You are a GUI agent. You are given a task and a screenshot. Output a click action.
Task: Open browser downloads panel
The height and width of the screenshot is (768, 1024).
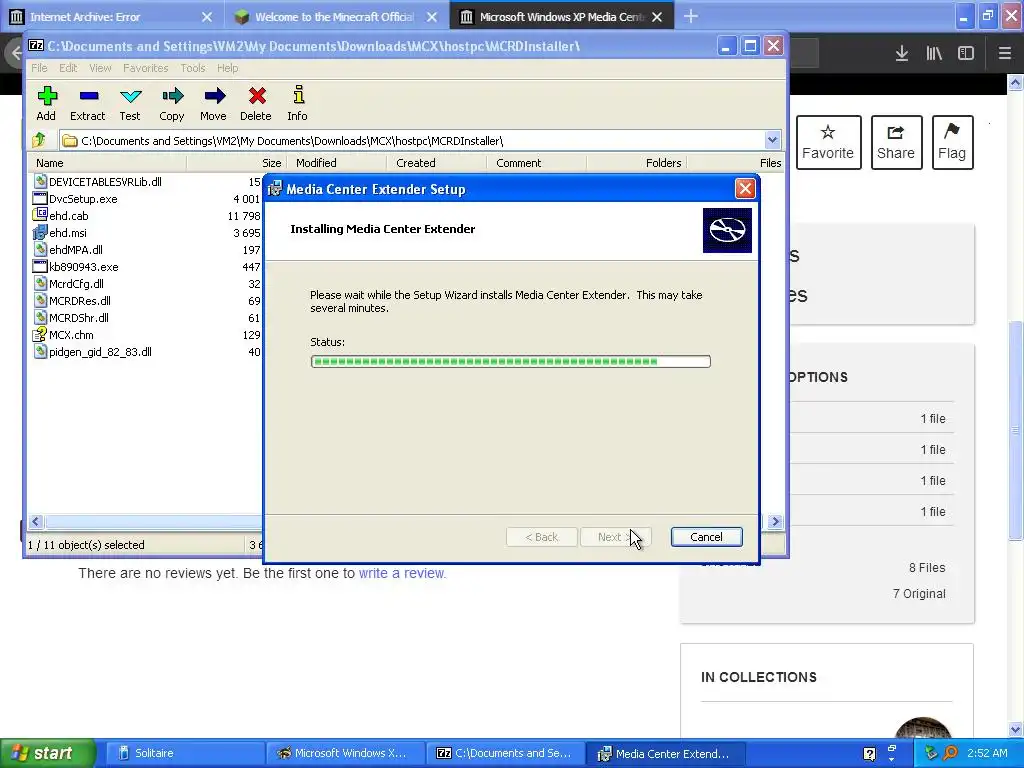[901, 53]
